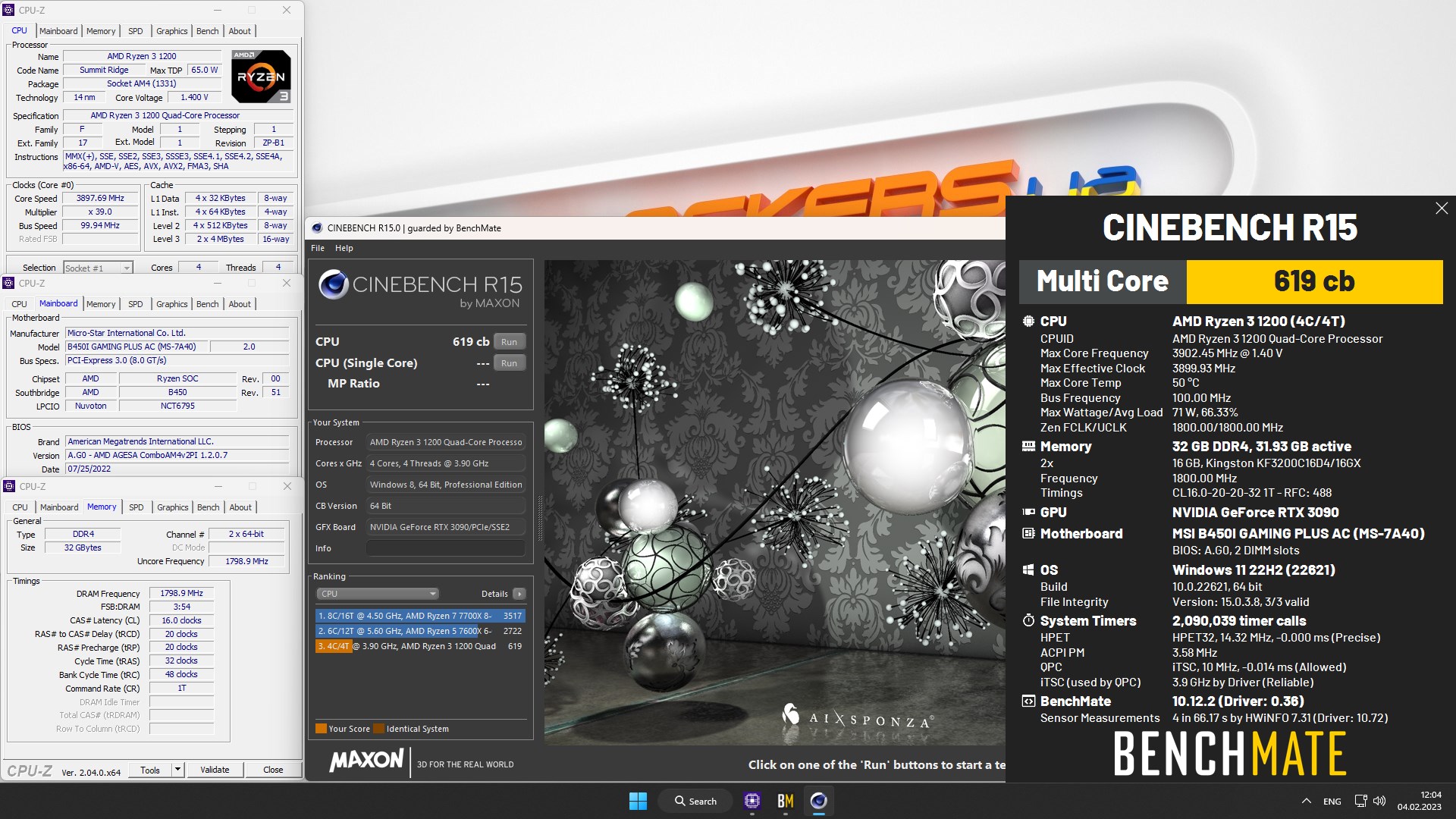Open About tab in top CPU-Z window
The image size is (1456, 819).
(240, 31)
